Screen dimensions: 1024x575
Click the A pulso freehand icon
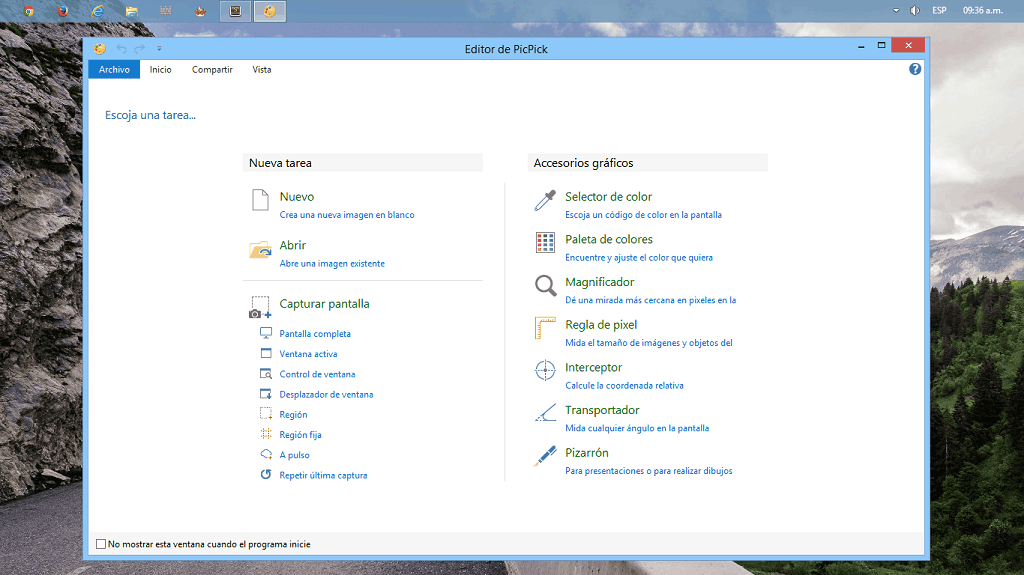coord(266,454)
